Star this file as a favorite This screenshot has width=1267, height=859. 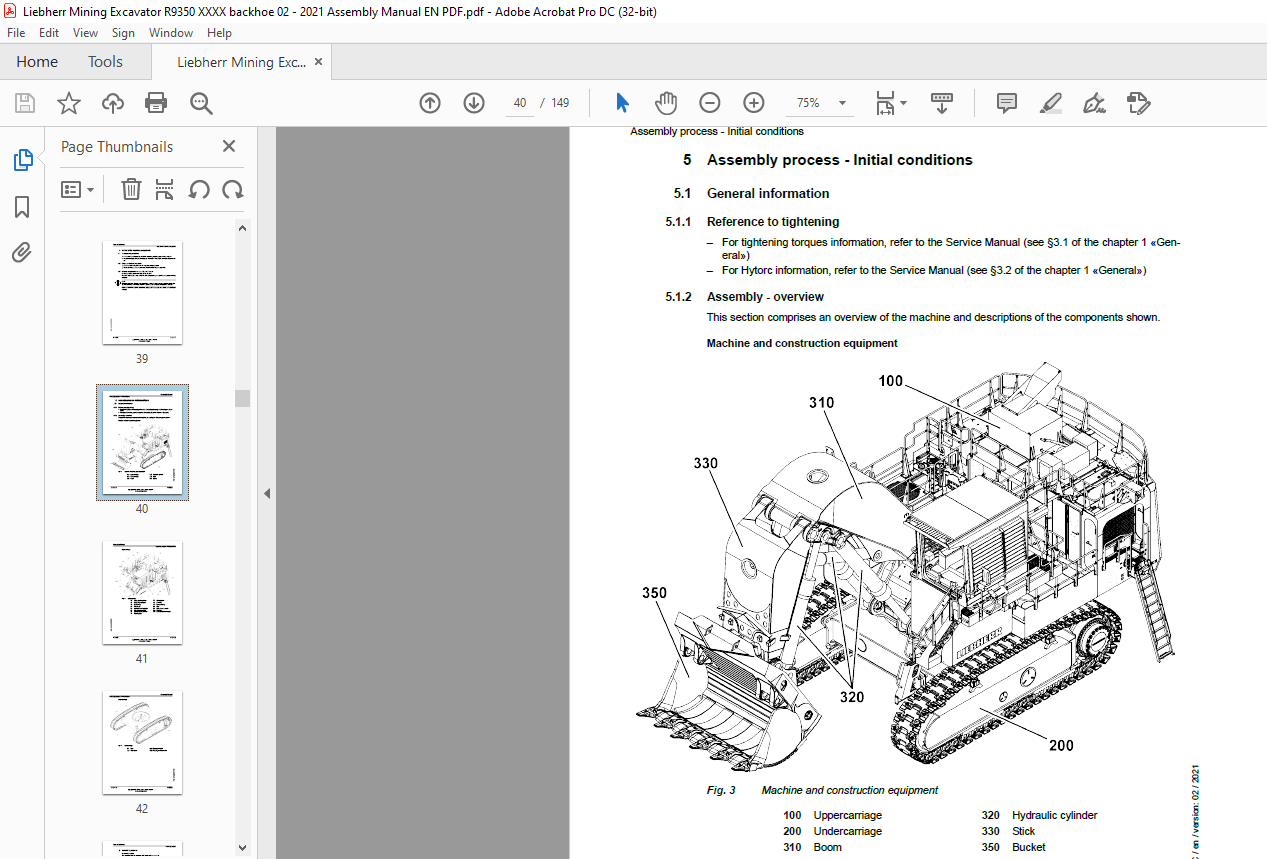tap(68, 103)
